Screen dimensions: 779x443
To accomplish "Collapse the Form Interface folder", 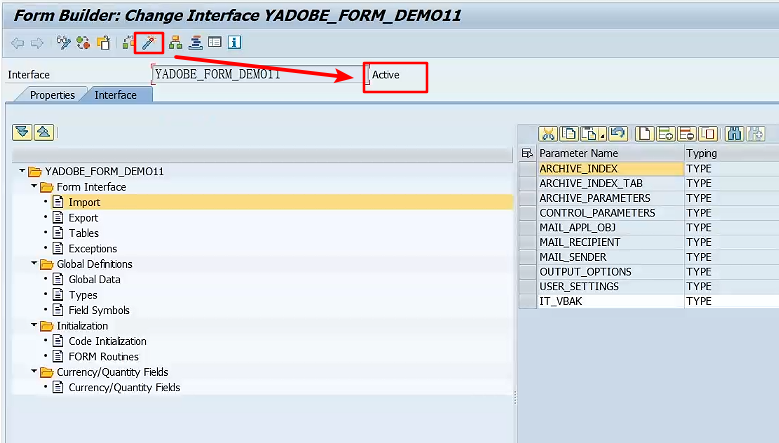I will click(x=35, y=187).
